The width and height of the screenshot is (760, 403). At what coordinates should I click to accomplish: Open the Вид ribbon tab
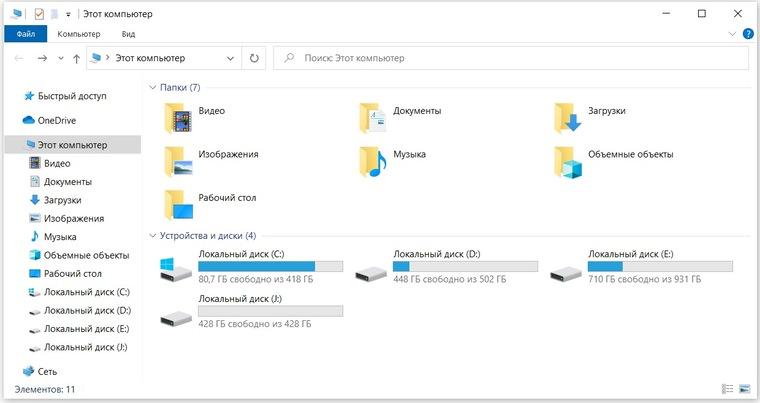click(x=128, y=34)
